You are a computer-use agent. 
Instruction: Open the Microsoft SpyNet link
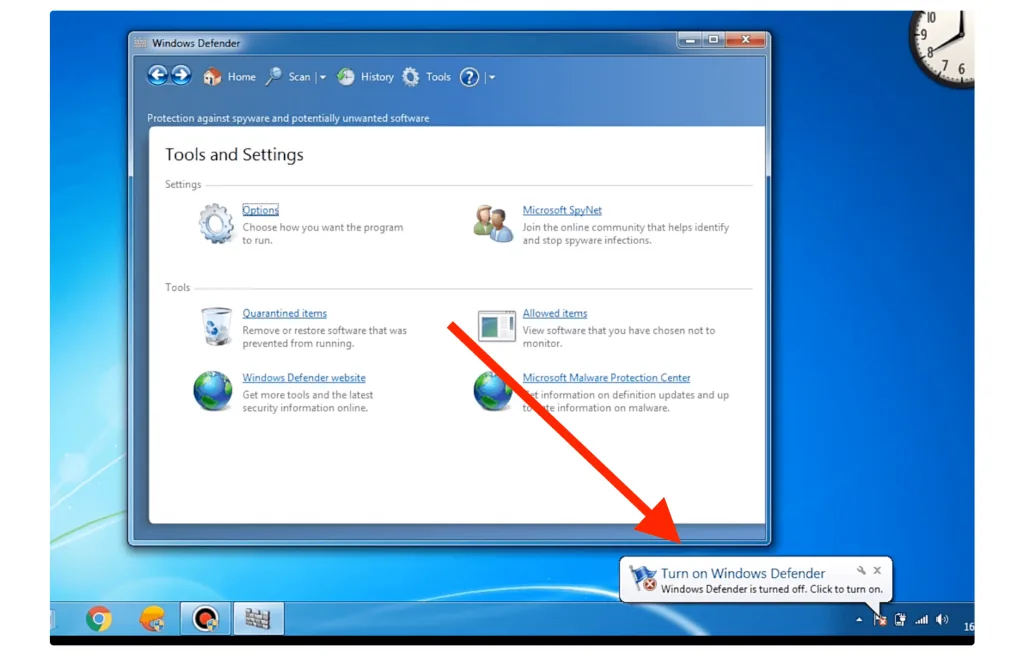pos(562,210)
